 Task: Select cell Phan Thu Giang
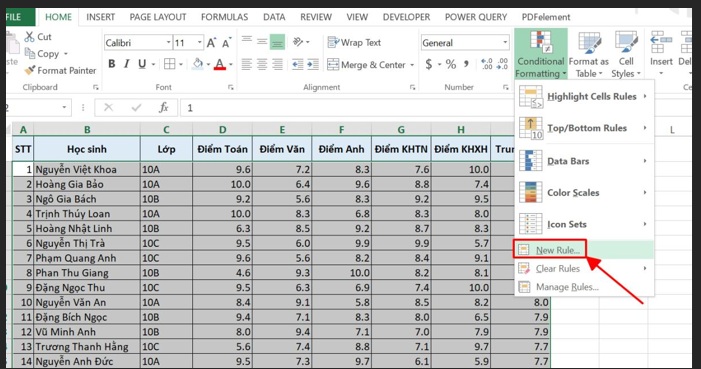point(87,273)
